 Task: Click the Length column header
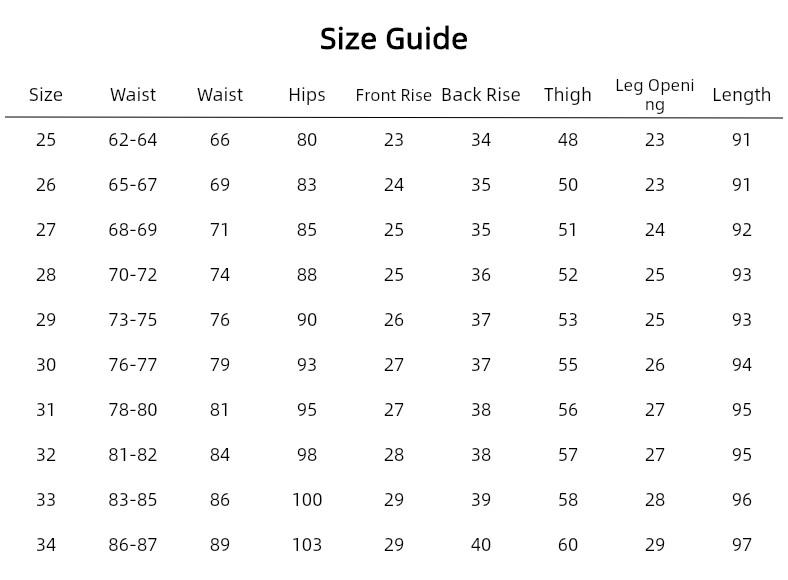[x=742, y=95]
